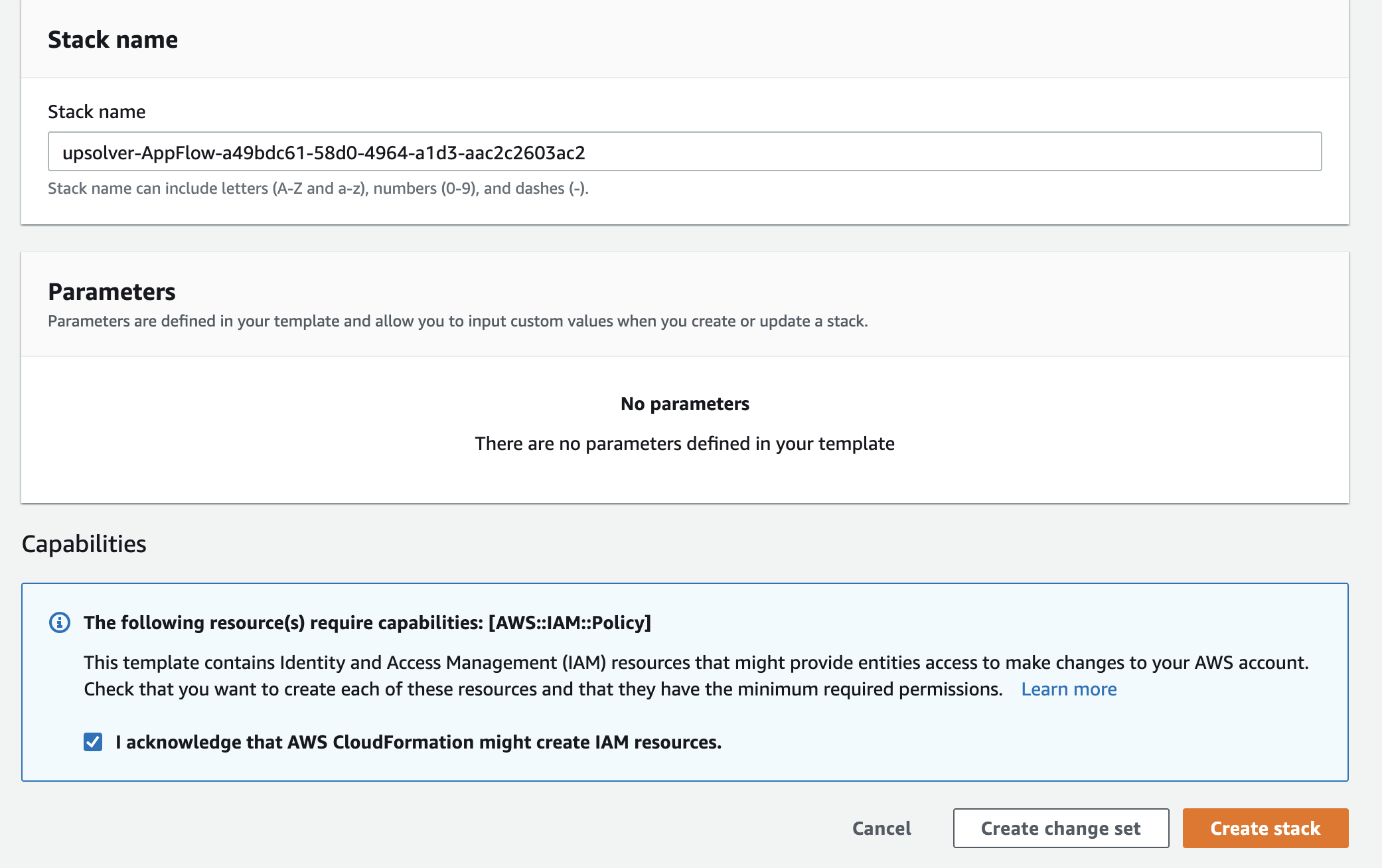Click the 'Stack name' section heading
1382x868 pixels.
pos(113,39)
